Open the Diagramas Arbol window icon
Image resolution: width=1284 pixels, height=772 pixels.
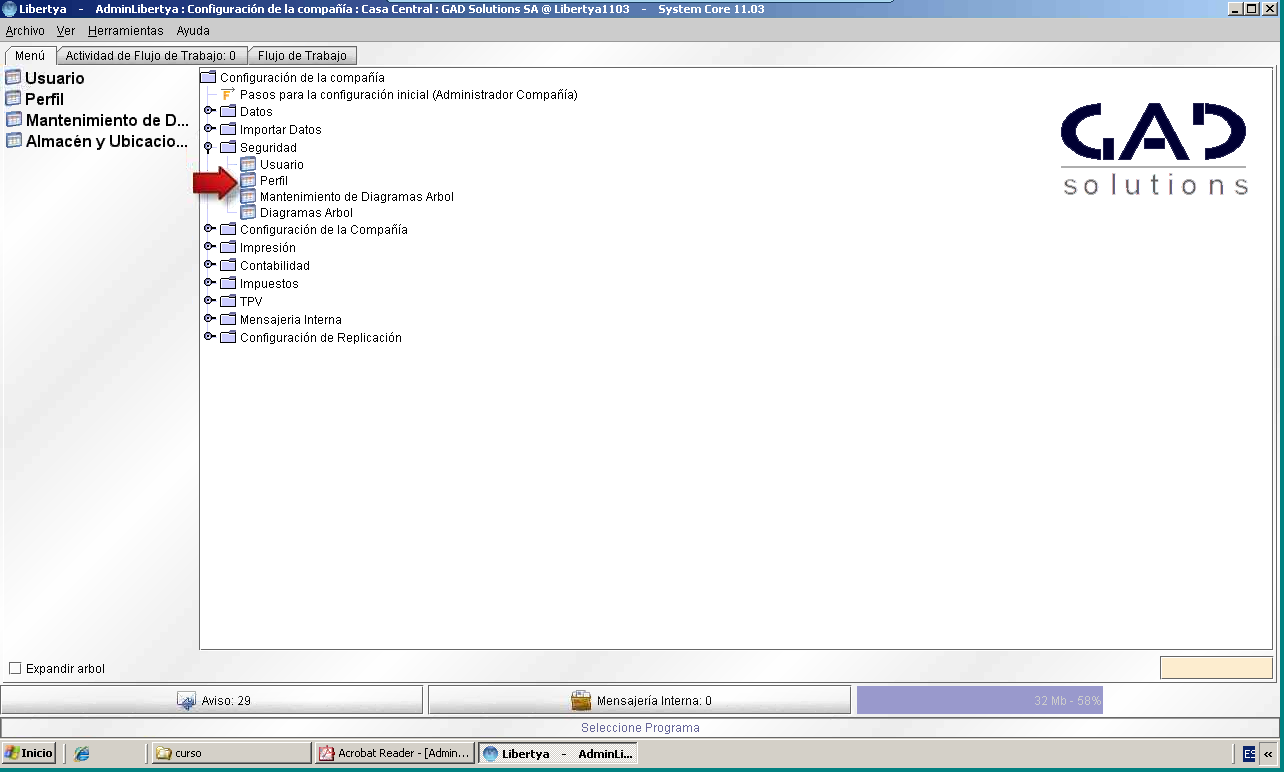click(x=248, y=212)
